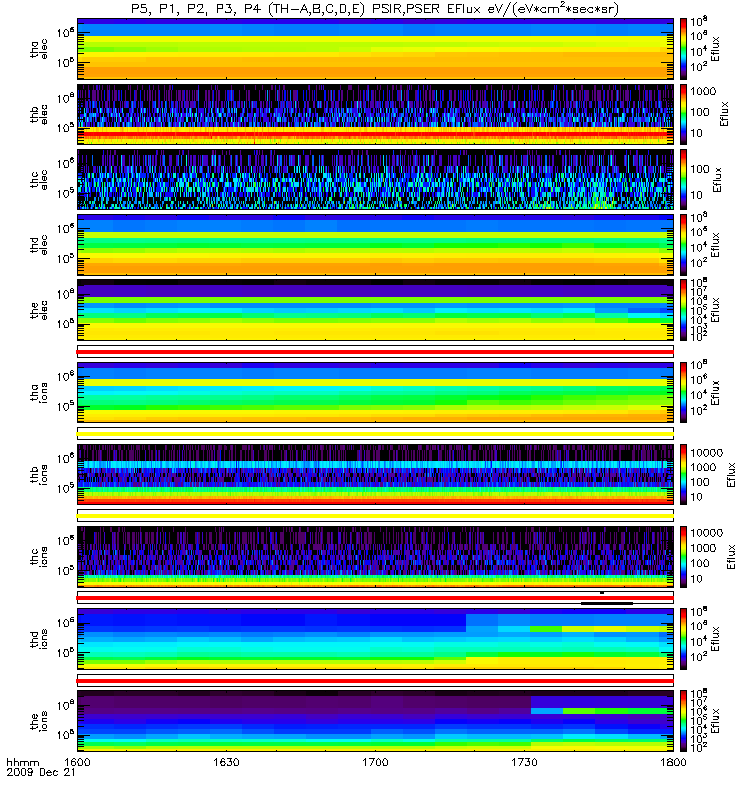Click the thd elec spectrogram panel
The height and width of the screenshot is (800, 750).
[x=376, y=244]
